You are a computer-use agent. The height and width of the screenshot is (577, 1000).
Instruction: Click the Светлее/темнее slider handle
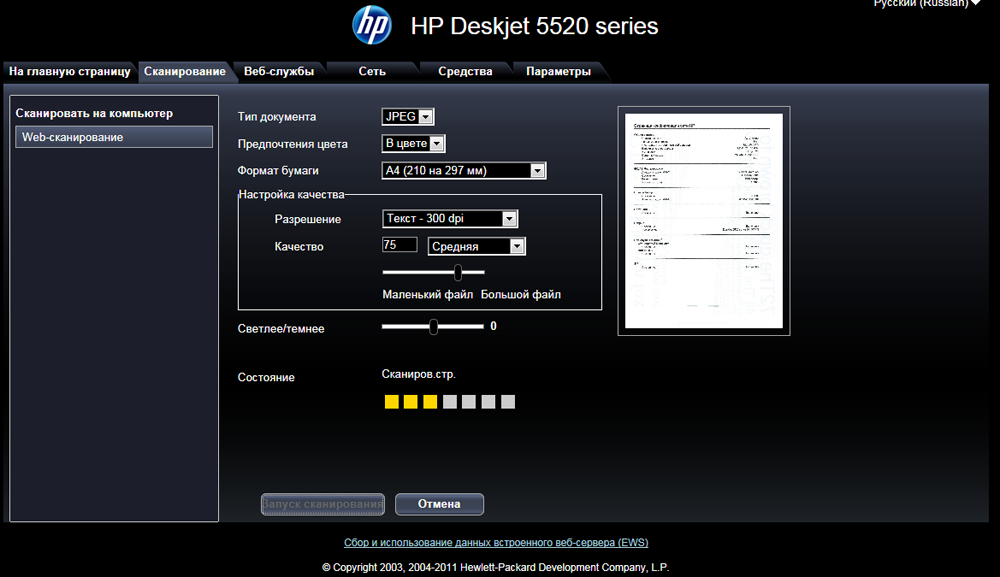point(434,327)
